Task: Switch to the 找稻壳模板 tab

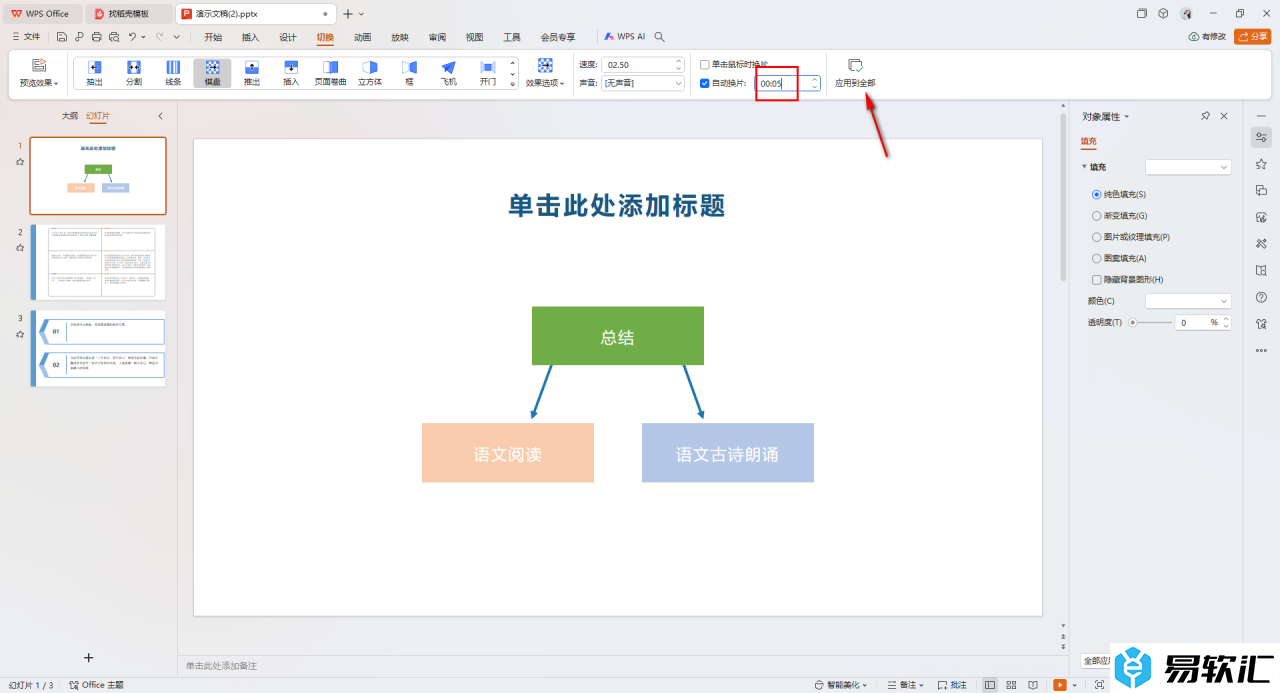Action: [128, 14]
